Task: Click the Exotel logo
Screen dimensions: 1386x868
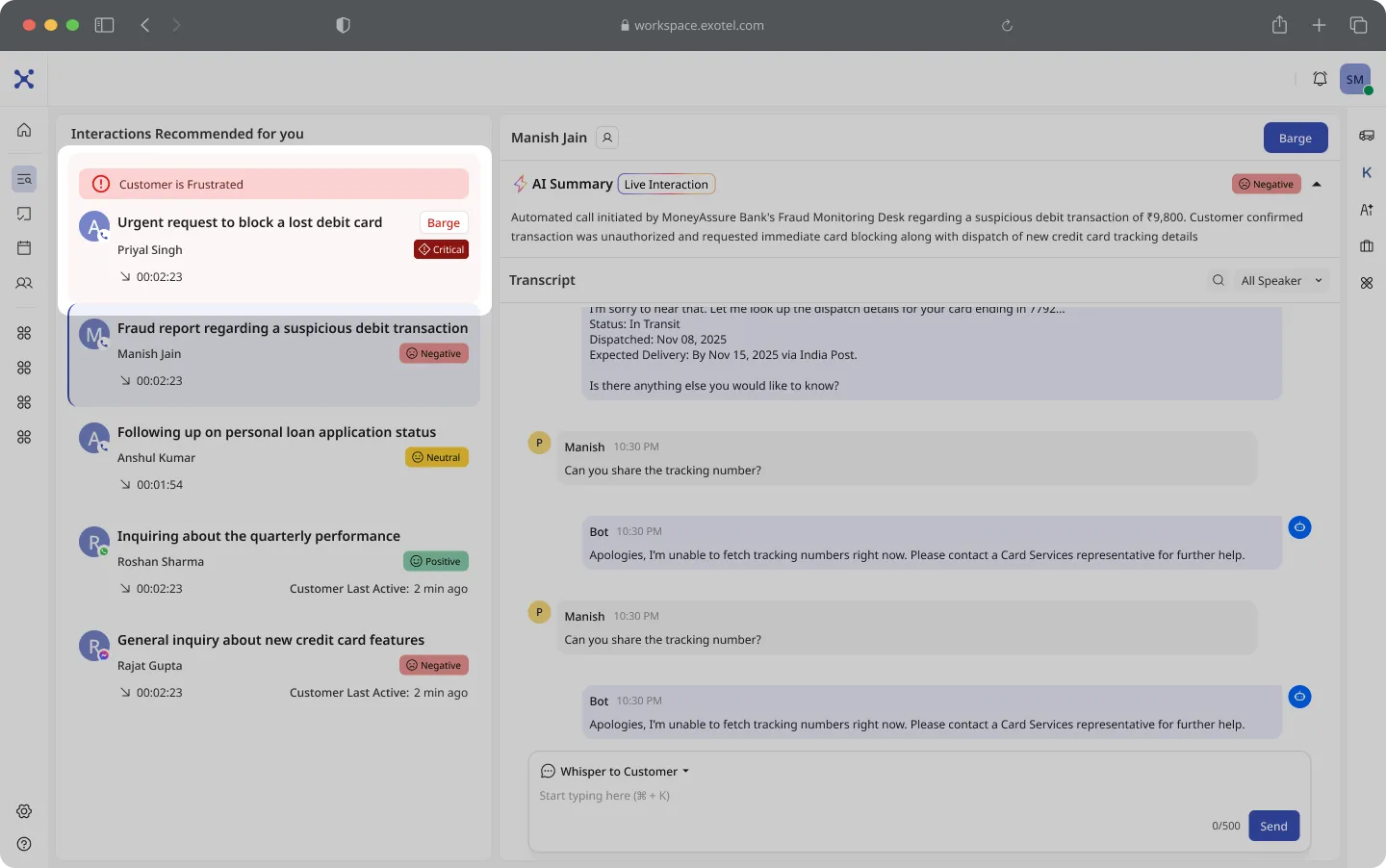Action: pos(24,79)
